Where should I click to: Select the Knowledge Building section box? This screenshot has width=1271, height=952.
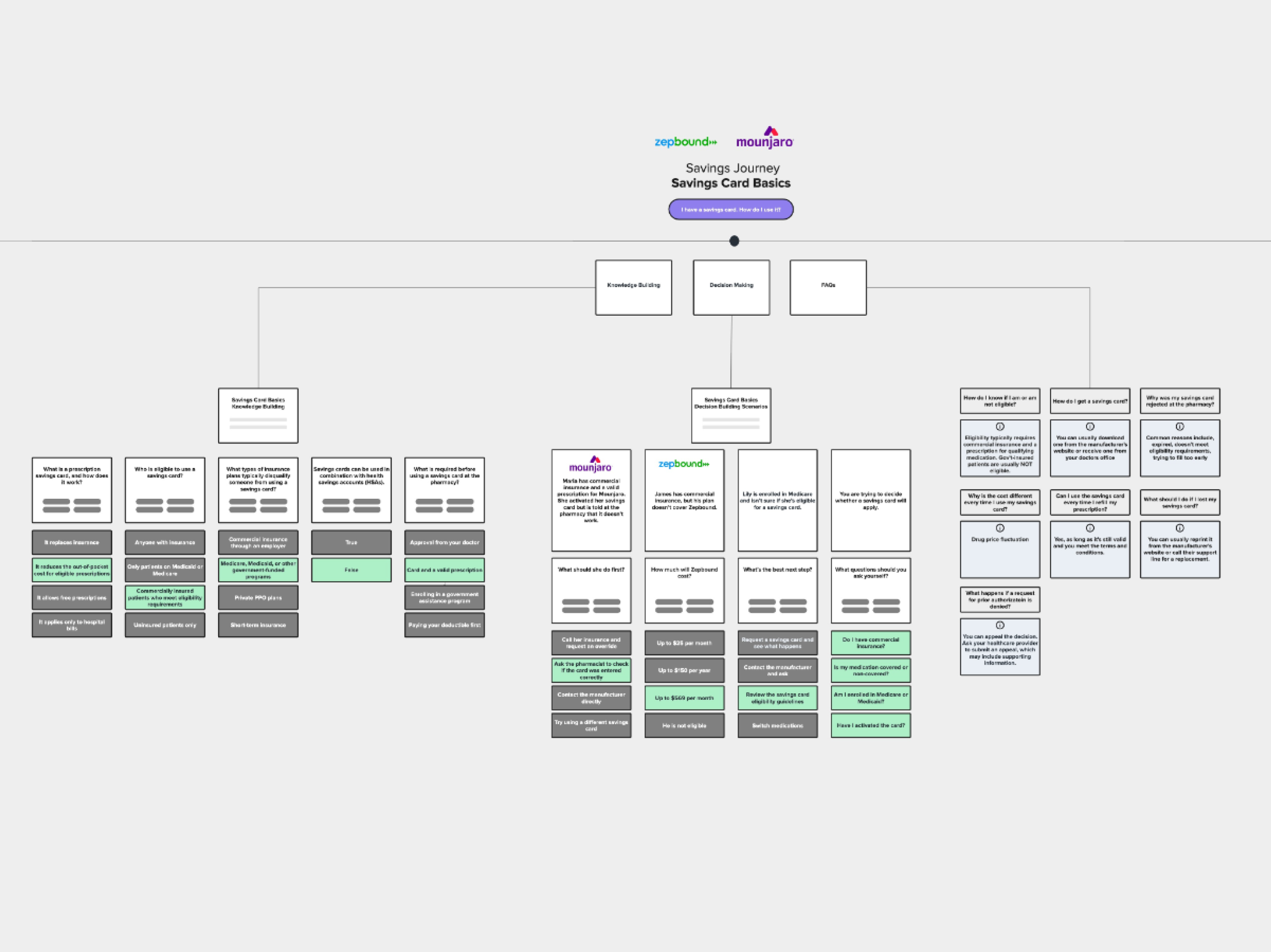tap(633, 287)
